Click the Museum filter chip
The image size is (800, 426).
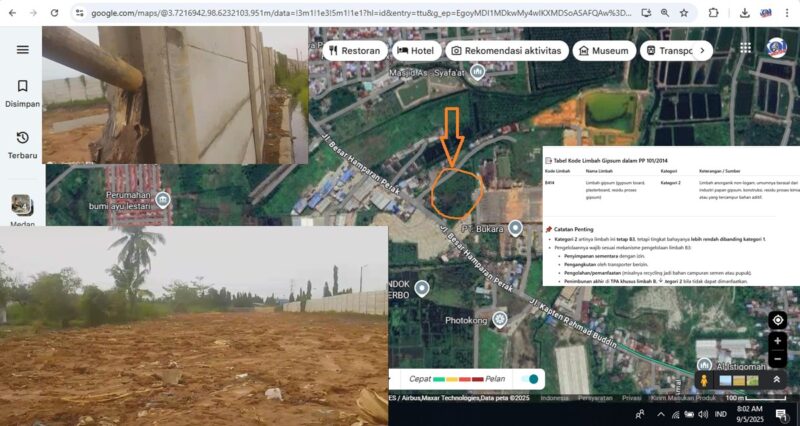coord(603,50)
